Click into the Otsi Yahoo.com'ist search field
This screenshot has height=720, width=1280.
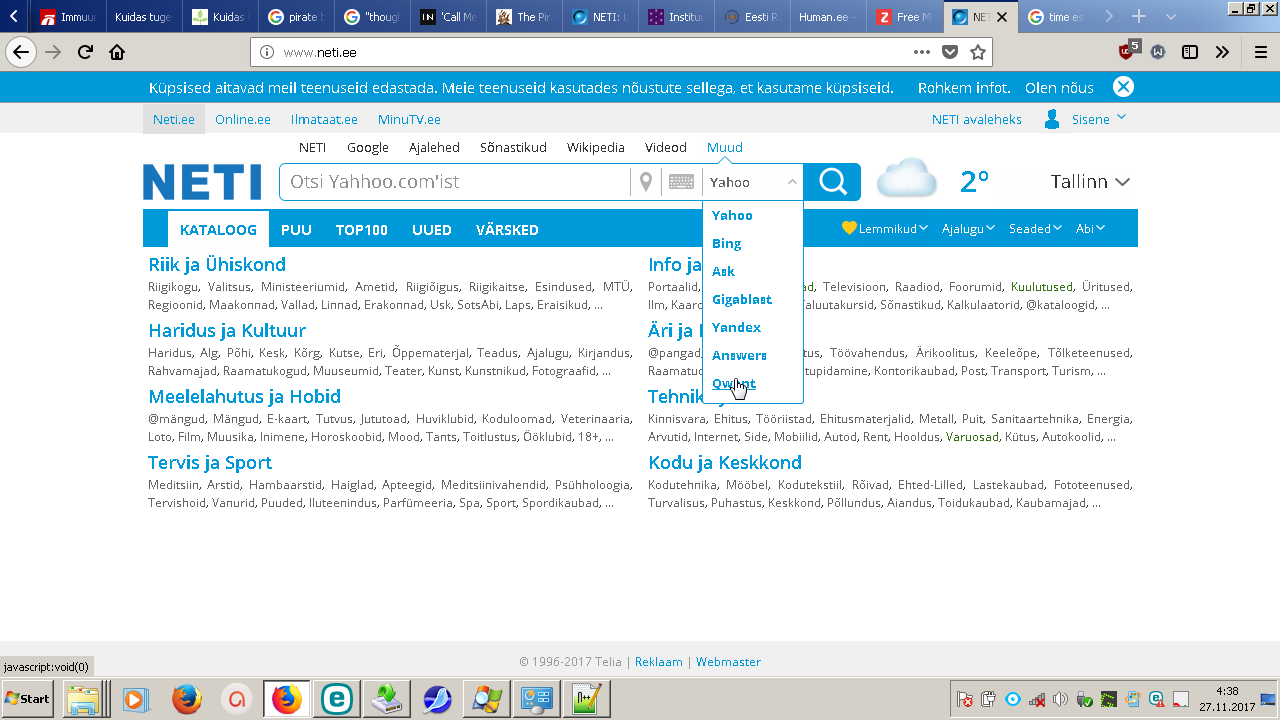coord(456,182)
